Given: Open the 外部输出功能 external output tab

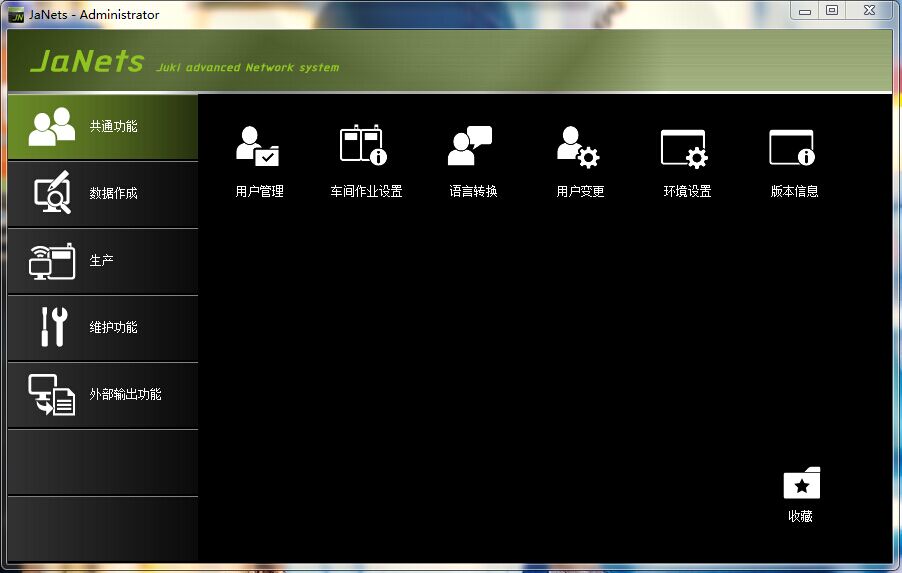Looking at the screenshot, I should [x=103, y=396].
